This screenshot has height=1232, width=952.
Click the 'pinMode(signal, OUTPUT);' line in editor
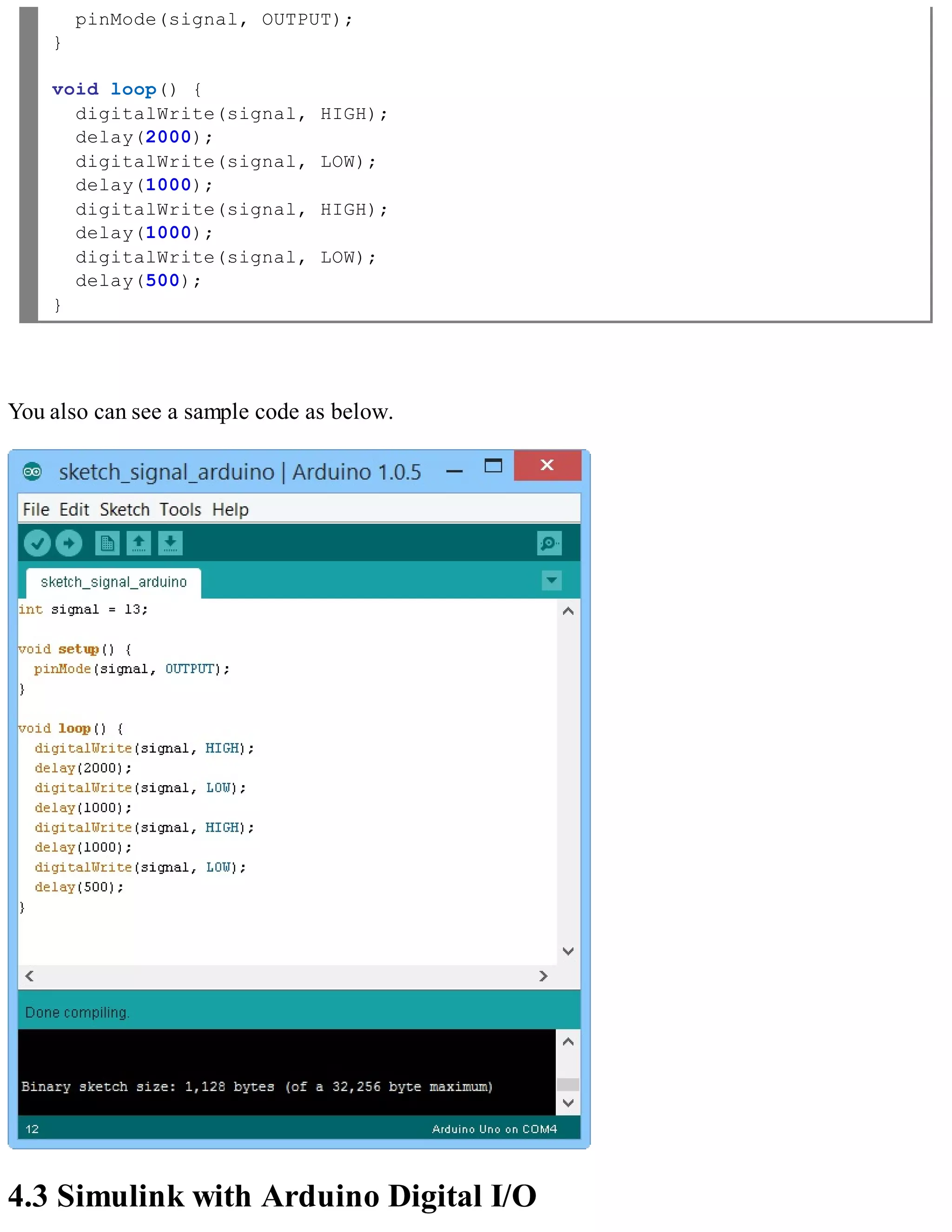coord(132,669)
